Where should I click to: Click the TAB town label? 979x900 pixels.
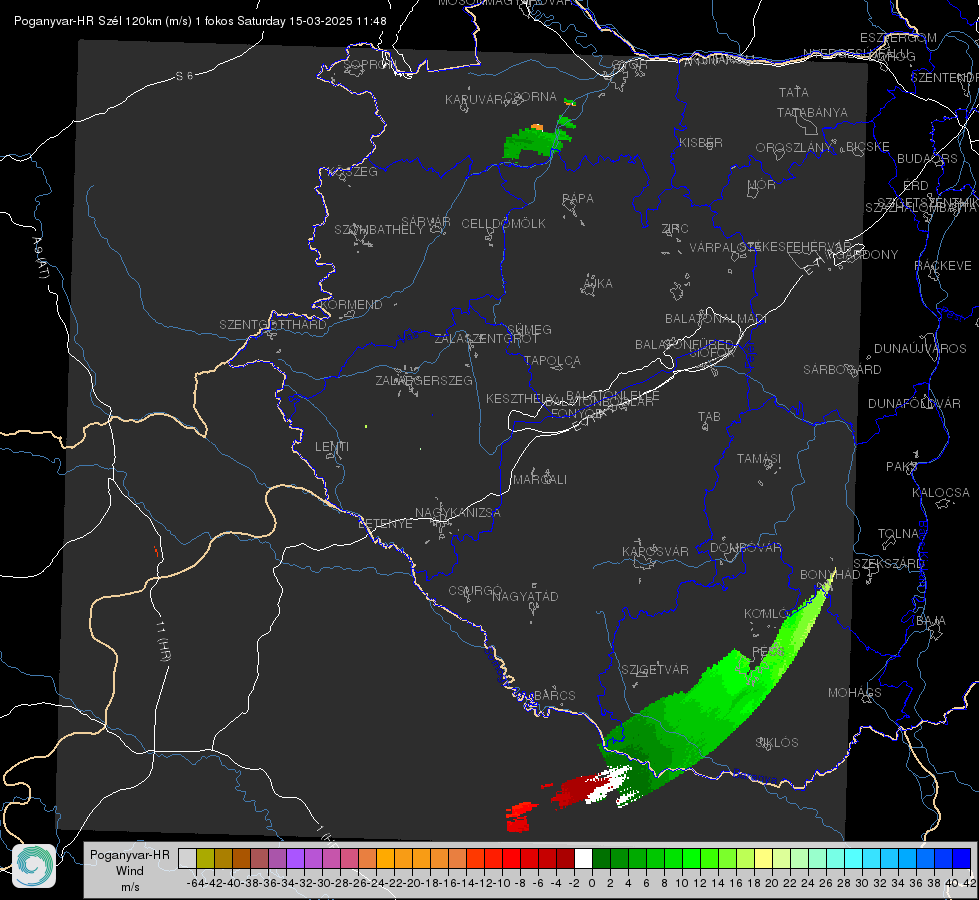tap(709, 417)
